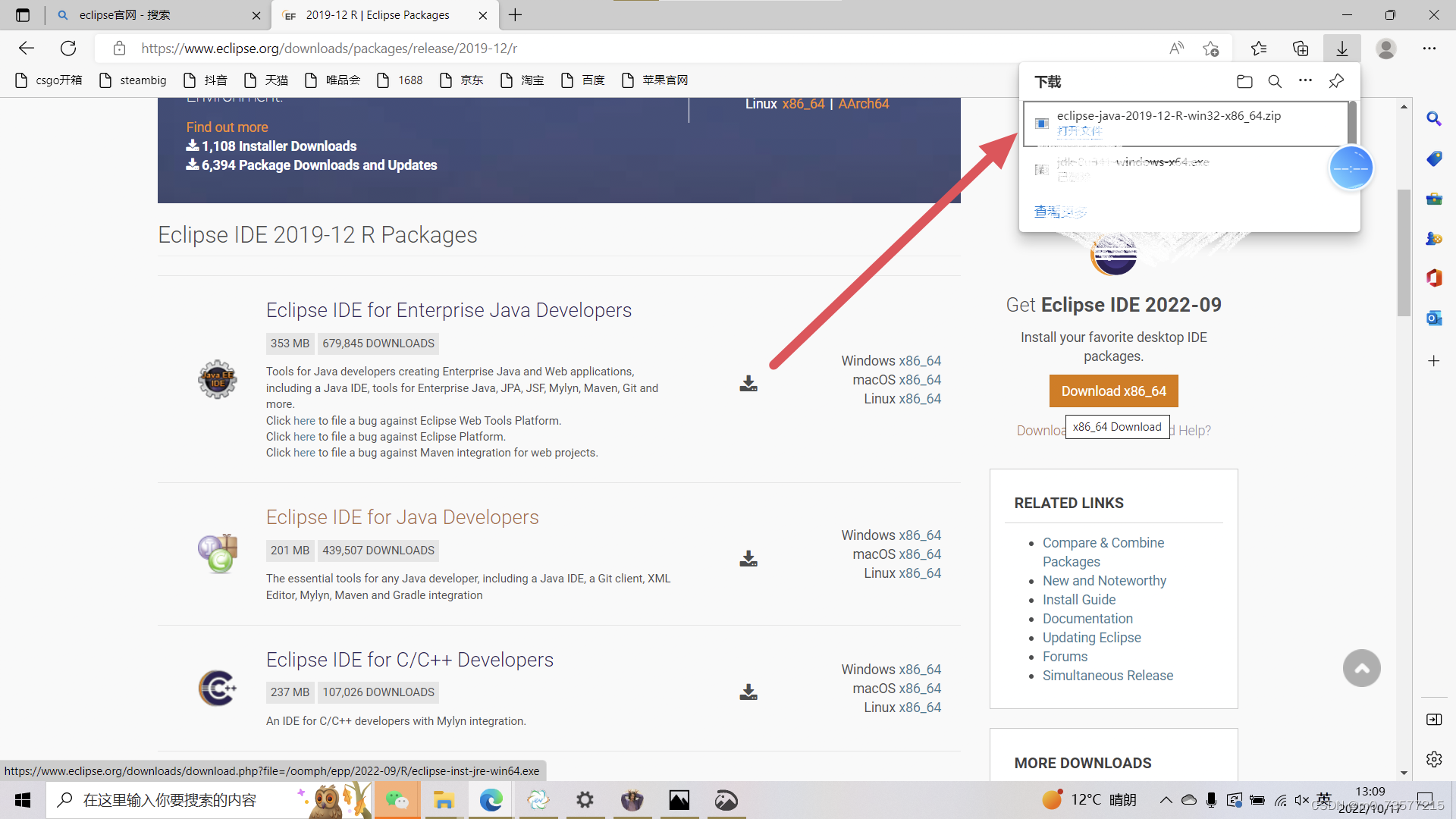
Task: Click the browser back arrow
Action: [x=27, y=49]
